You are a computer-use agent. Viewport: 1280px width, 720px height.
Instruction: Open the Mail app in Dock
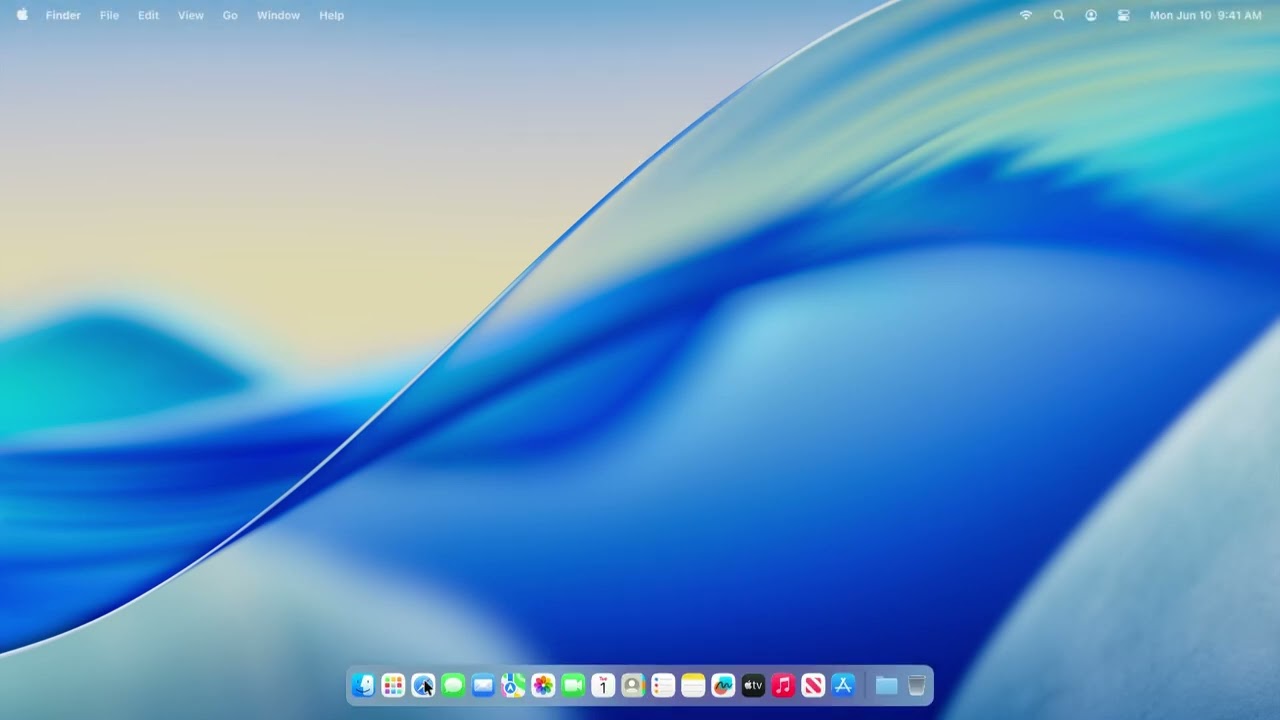pos(483,685)
